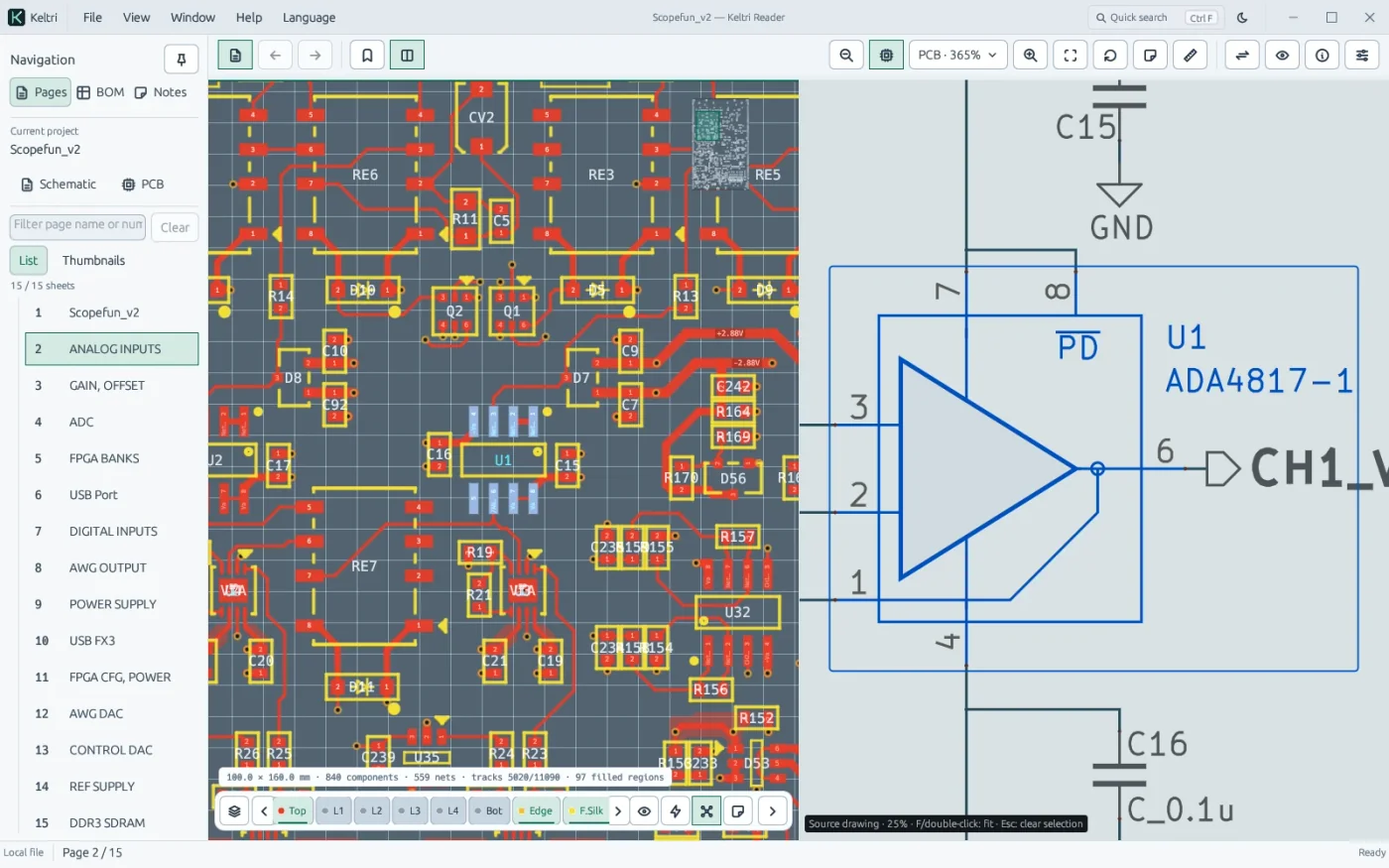Switch to the BOM tab

tap(101, 92)
